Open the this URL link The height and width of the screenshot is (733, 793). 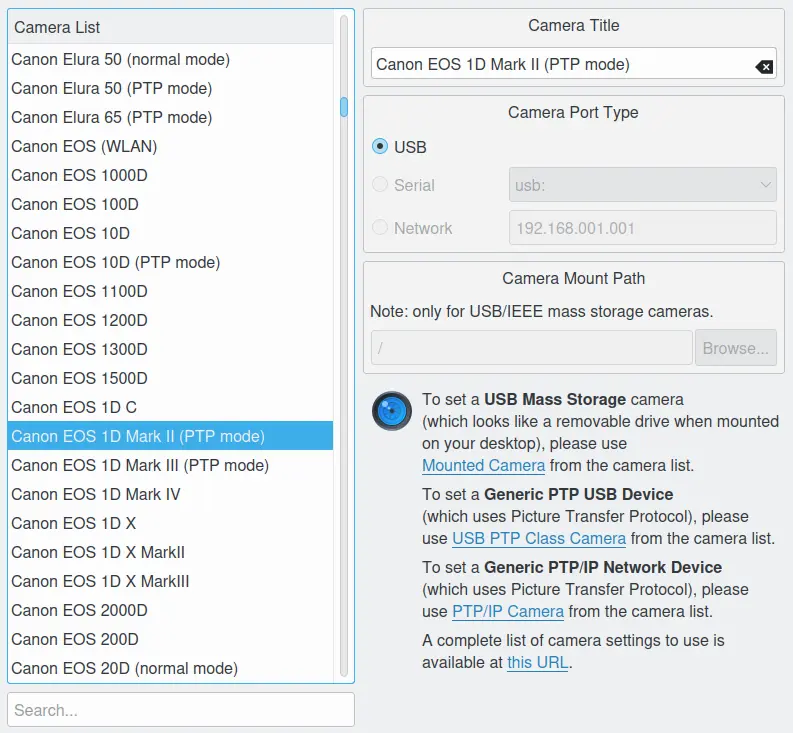pos(538,662)
